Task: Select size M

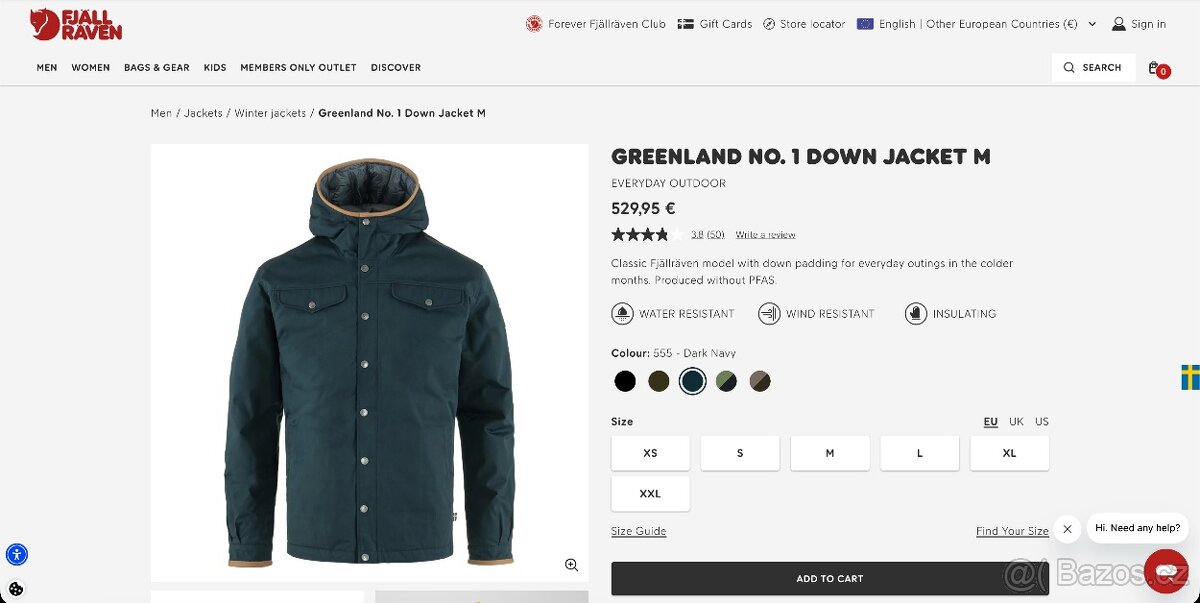Action: coord(830,452)
